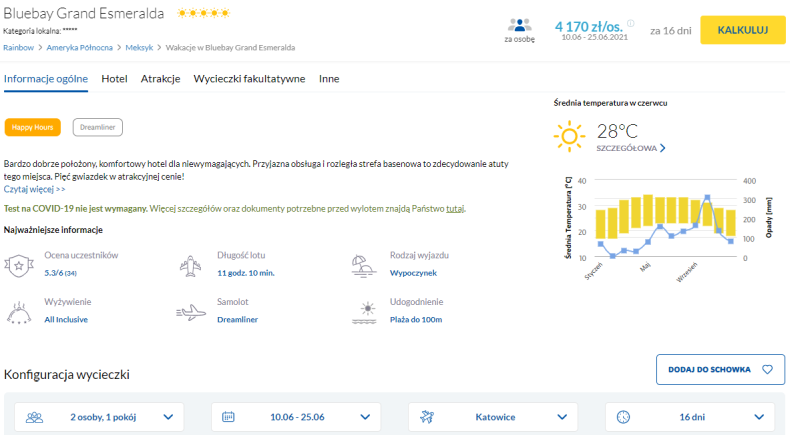
Task: Click the 'tutaj' link in COVID notice
Action: [455, 209]
